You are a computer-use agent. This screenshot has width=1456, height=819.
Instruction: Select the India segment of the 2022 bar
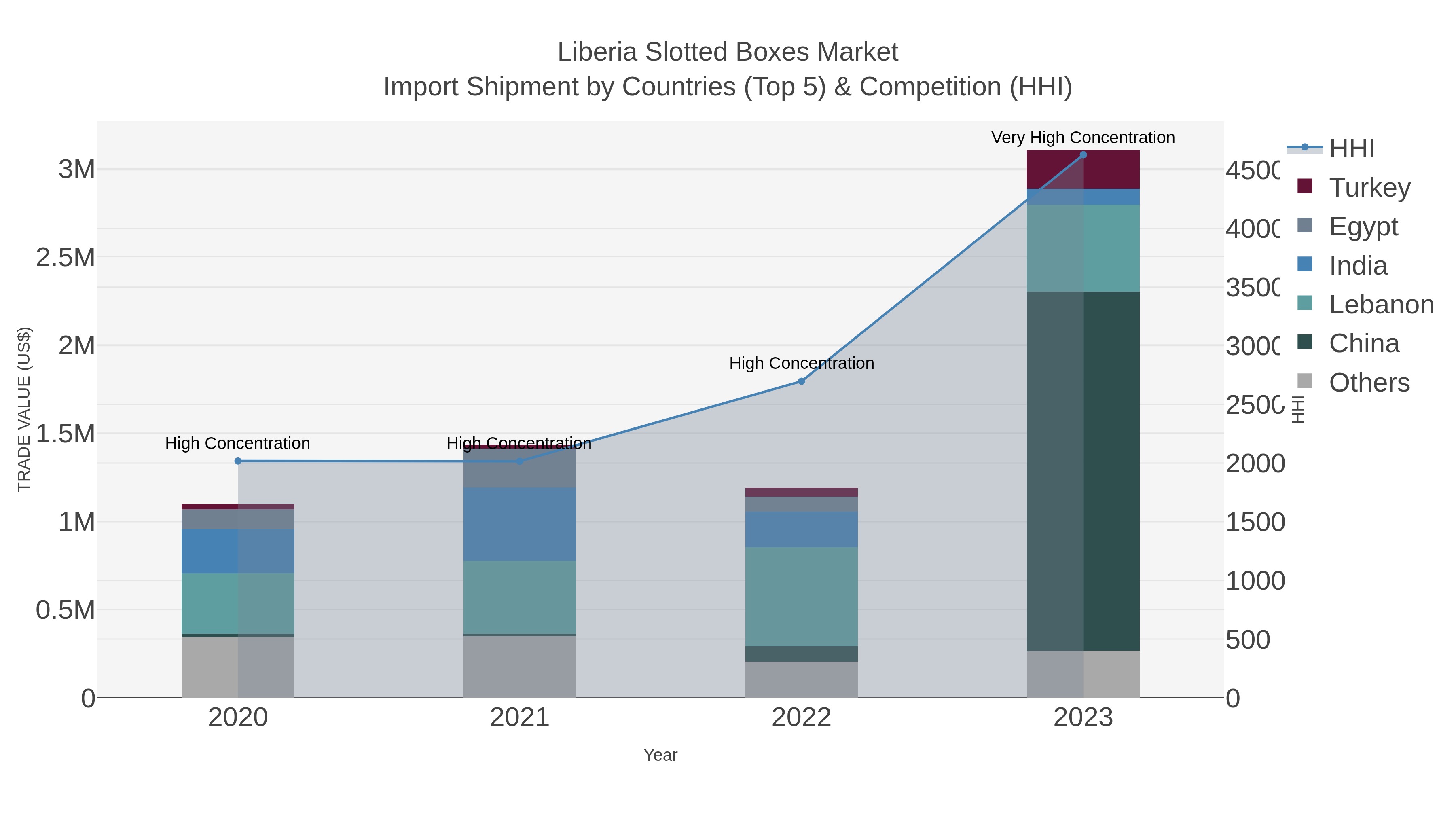click(x=801, y=529)
